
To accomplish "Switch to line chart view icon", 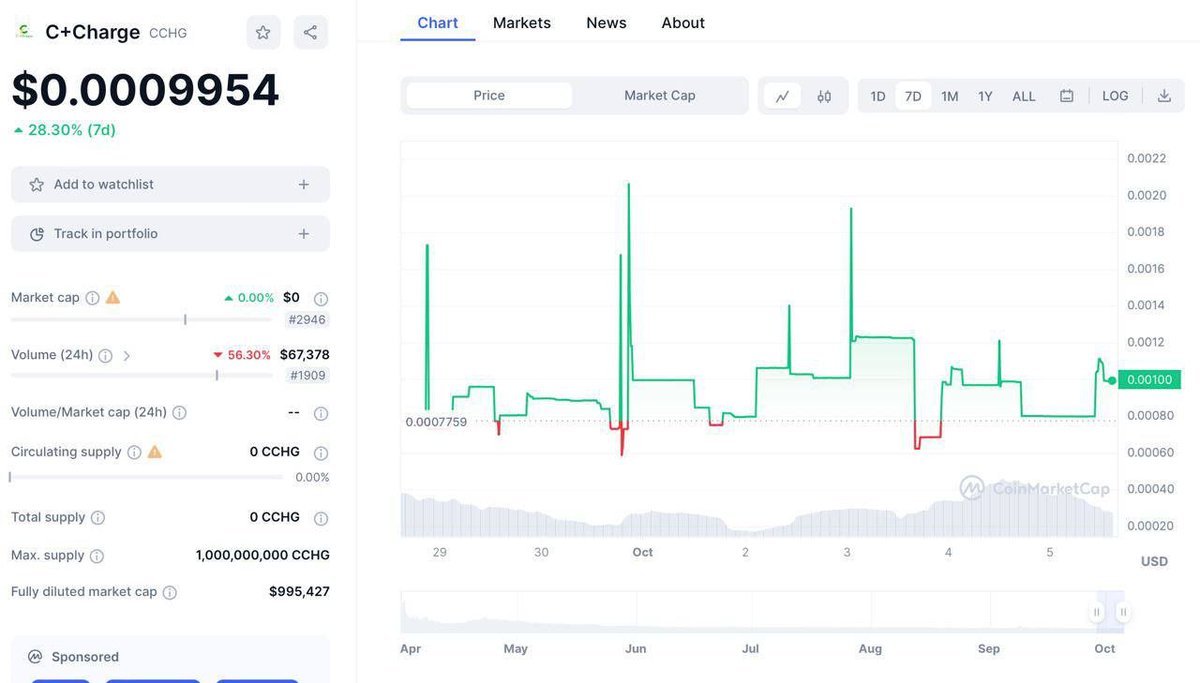I will [782, 96].
